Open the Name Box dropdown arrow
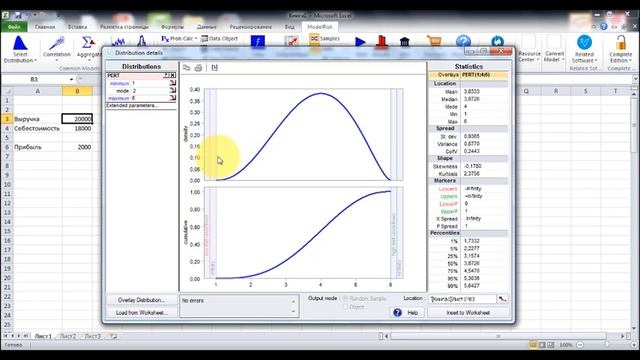The width and height of the screenshot is (640, 360). coord(71,79)
